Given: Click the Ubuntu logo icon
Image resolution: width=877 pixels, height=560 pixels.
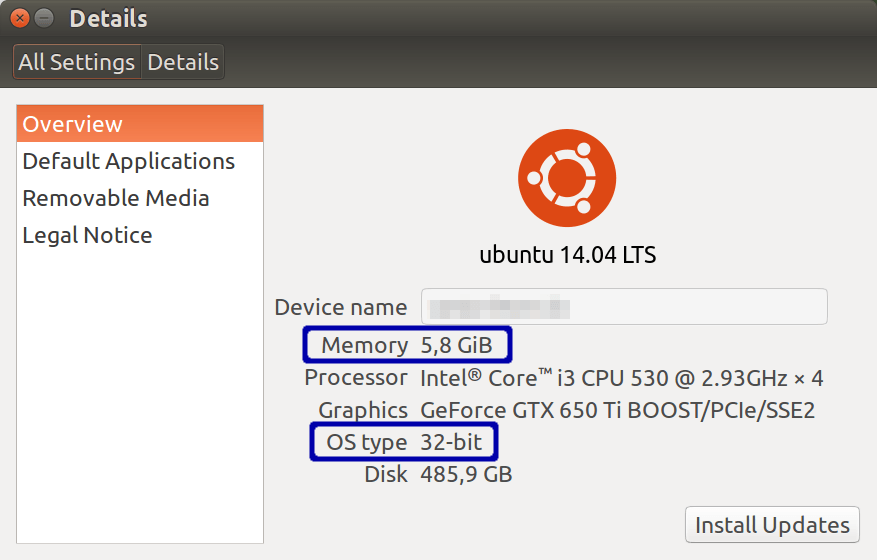Looking at the screenshot, I should click(567, 179).
